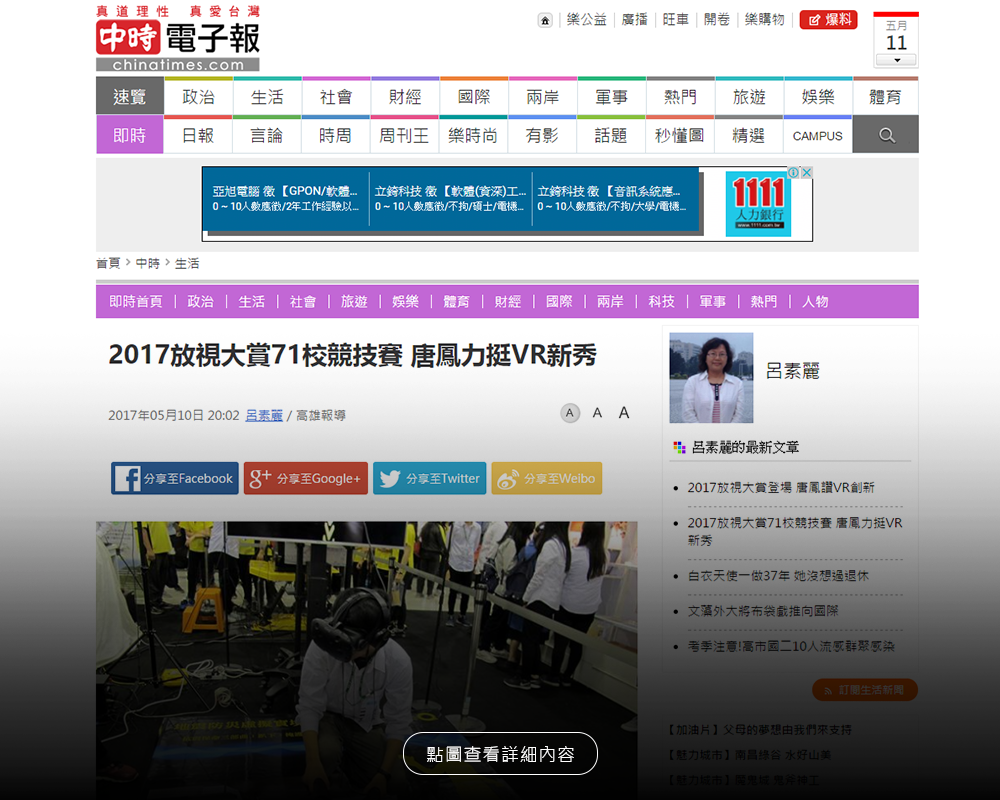The height and width of the screenshot is (800, 1000).
Task: Share article to Weibo
Action: click(x=546, y=479)
